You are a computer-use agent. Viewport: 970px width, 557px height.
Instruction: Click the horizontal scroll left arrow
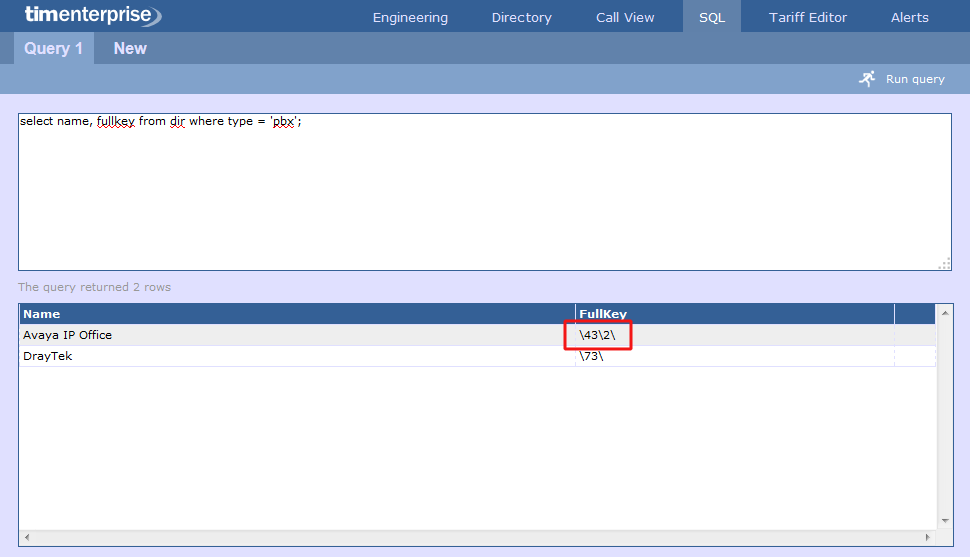pyautogui.click(x=27, y=538)
